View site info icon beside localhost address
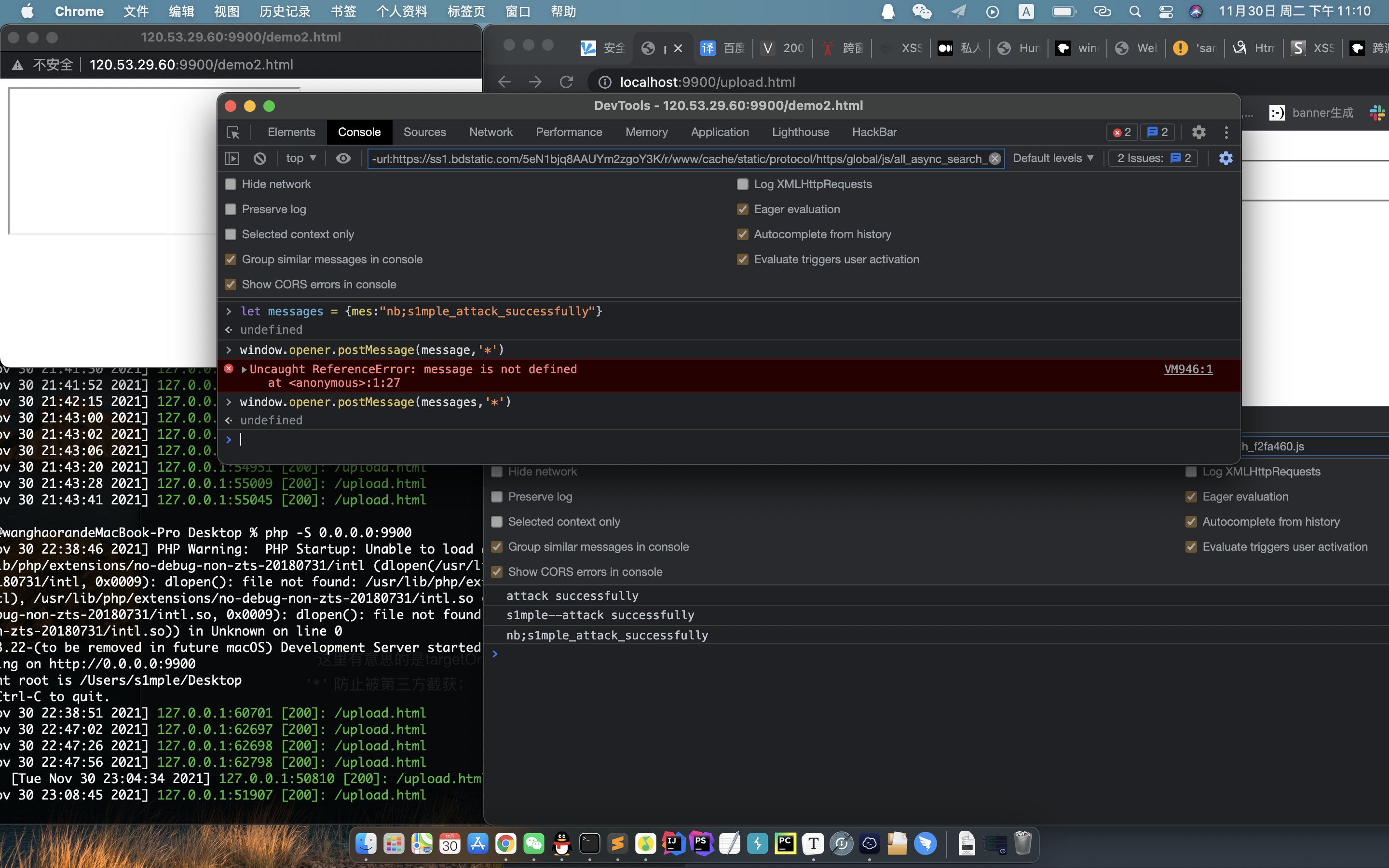The width and height of the screenshot is (1389, 868). click(x=605, y=82)
